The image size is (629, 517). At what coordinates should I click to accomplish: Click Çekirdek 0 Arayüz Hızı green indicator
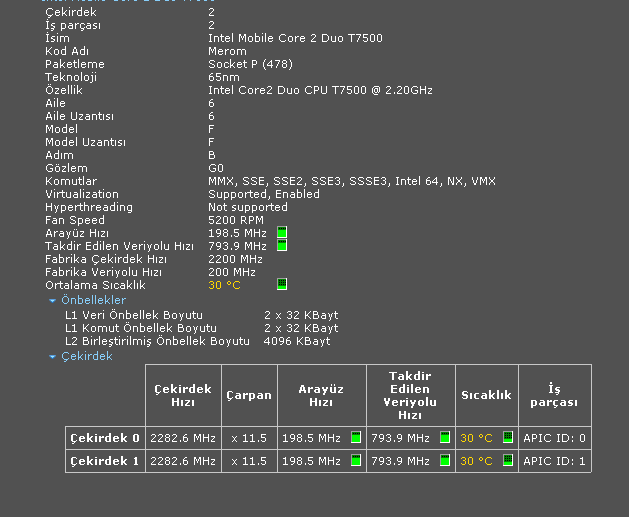(x=356, y=438)
